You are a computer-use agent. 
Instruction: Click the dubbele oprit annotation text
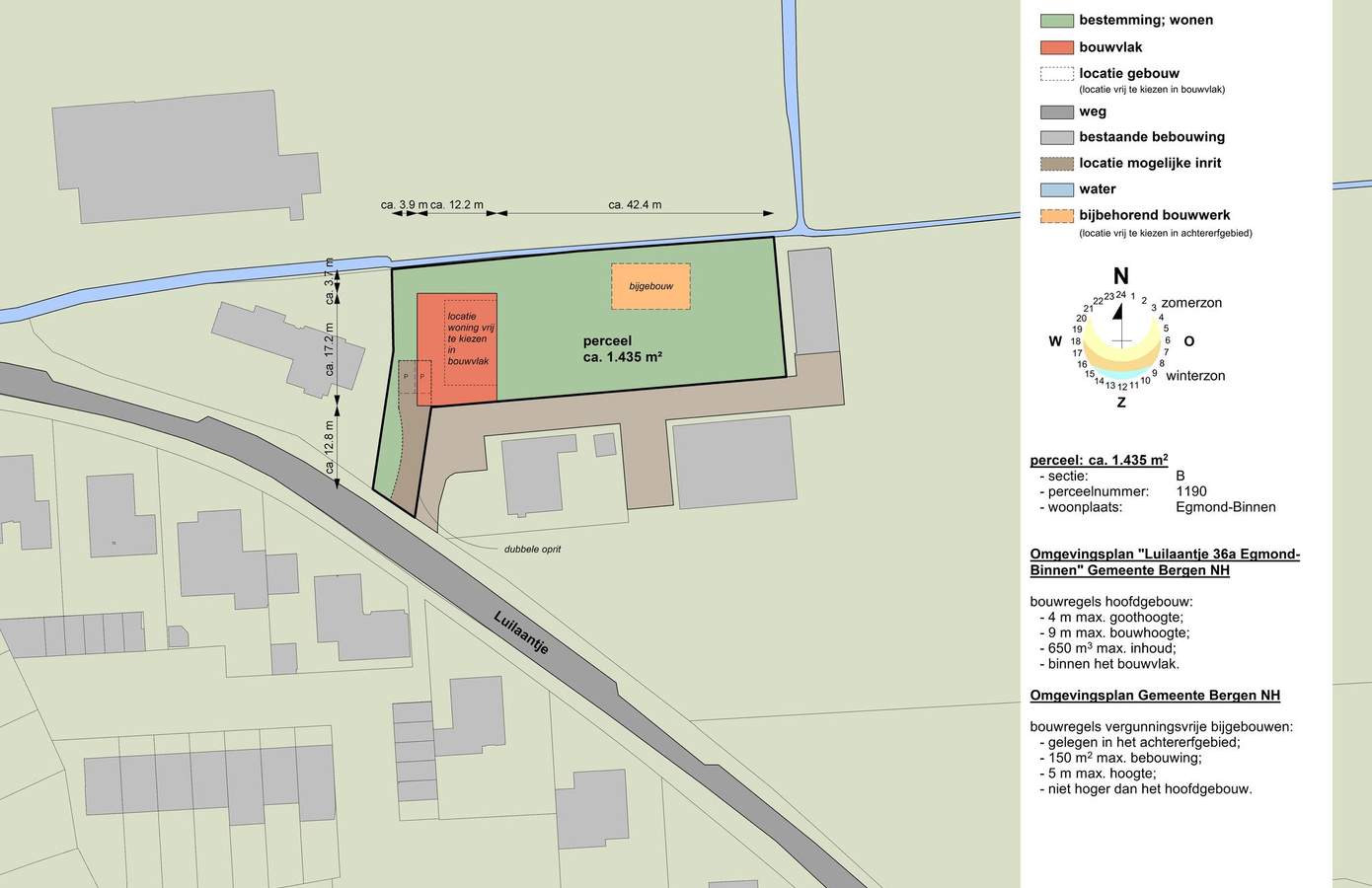click(532, 550)
